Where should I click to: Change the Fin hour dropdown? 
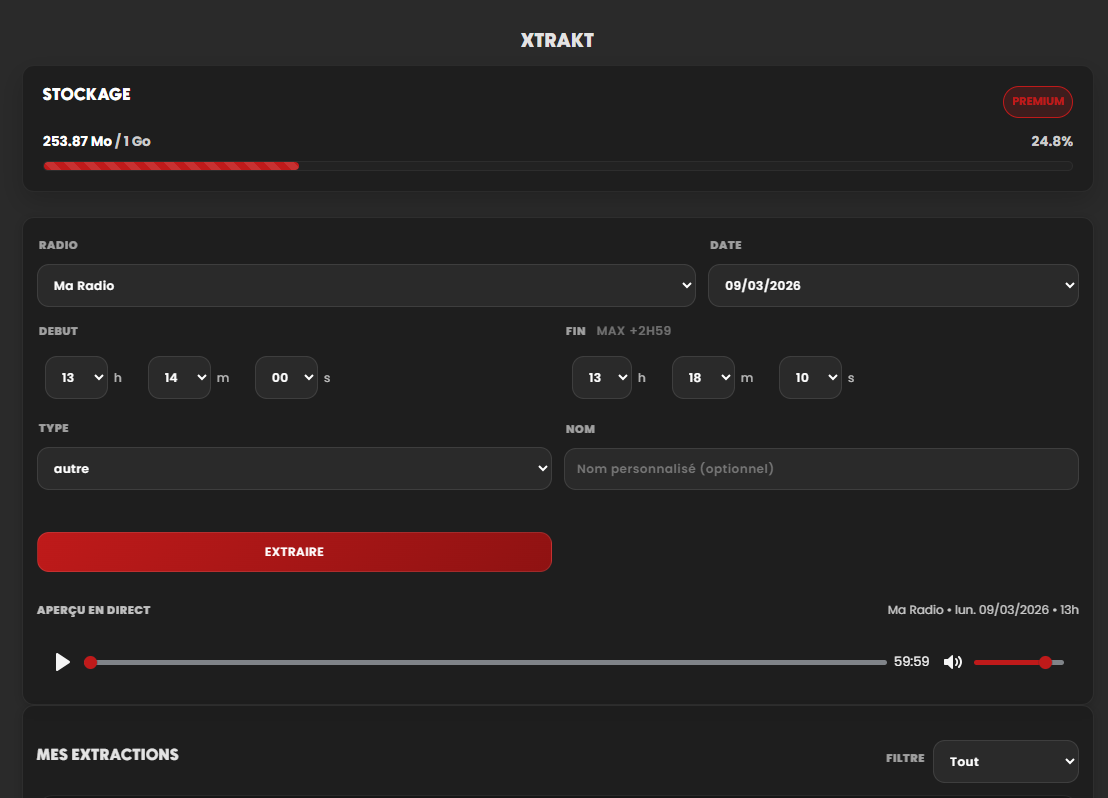coord(602,378)
